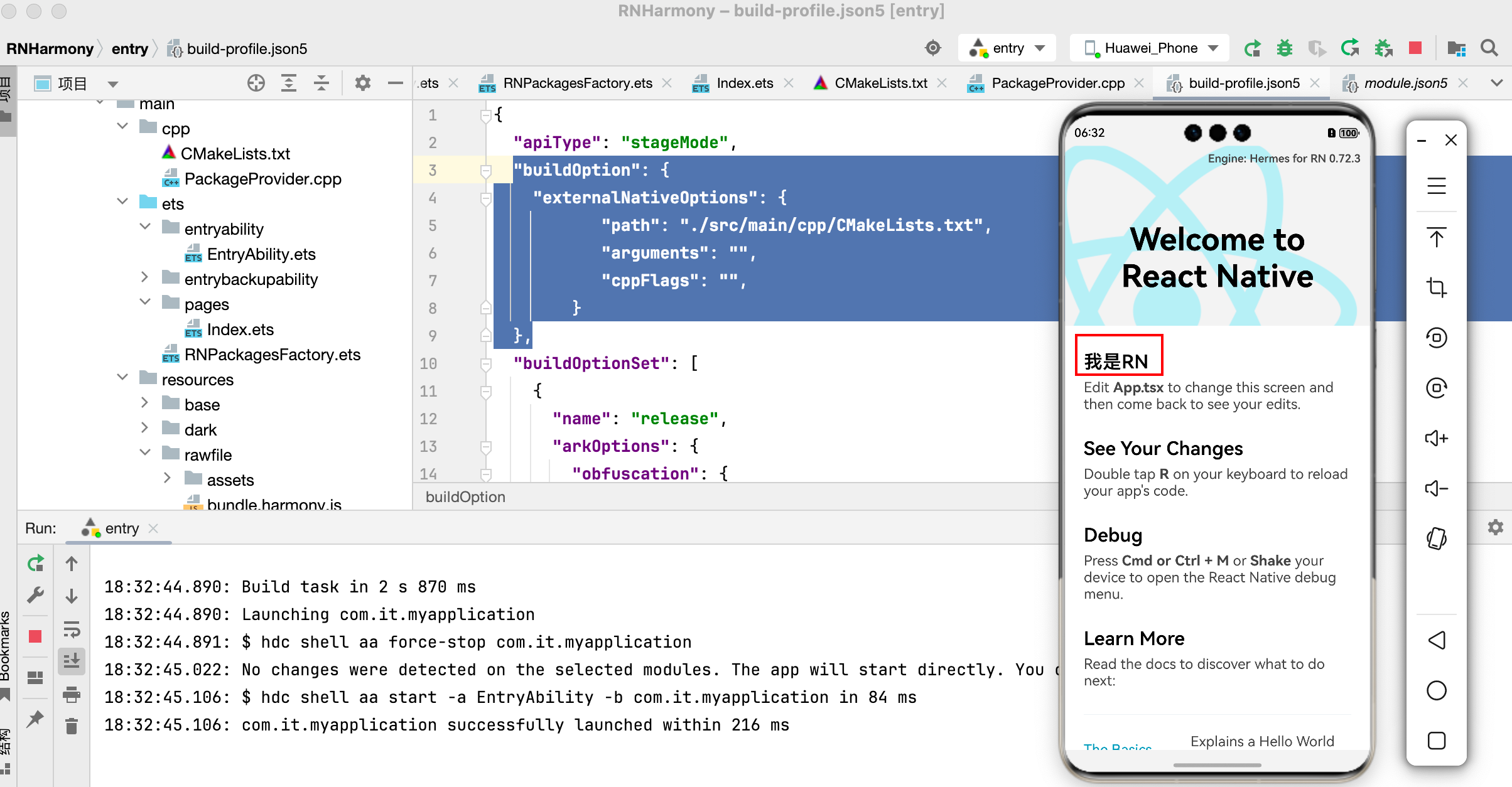Rotate the emulator device
Screen dimensions: 1512x787
coord(1437,538)
